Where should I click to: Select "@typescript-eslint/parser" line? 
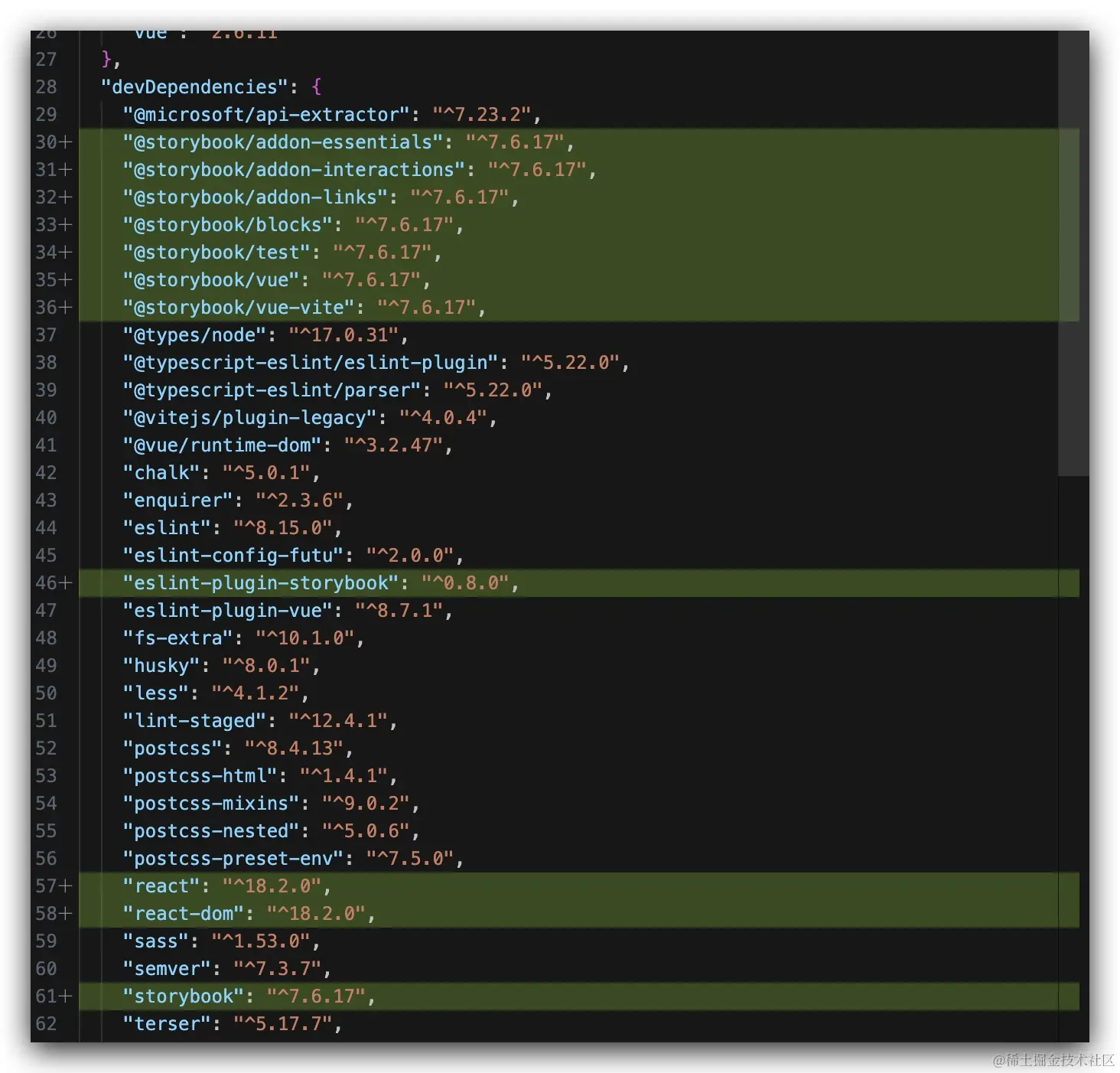(337, 390)
